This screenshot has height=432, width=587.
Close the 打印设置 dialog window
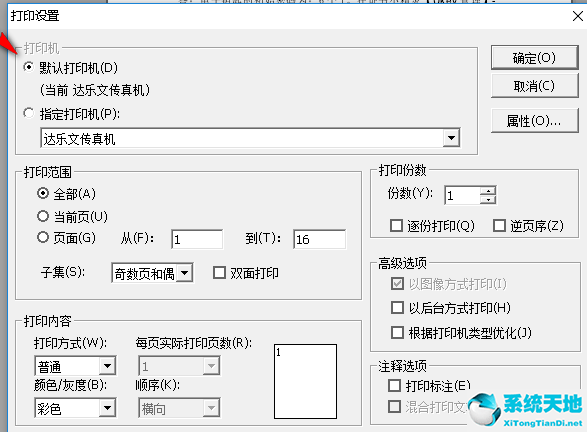coord(578,16)
